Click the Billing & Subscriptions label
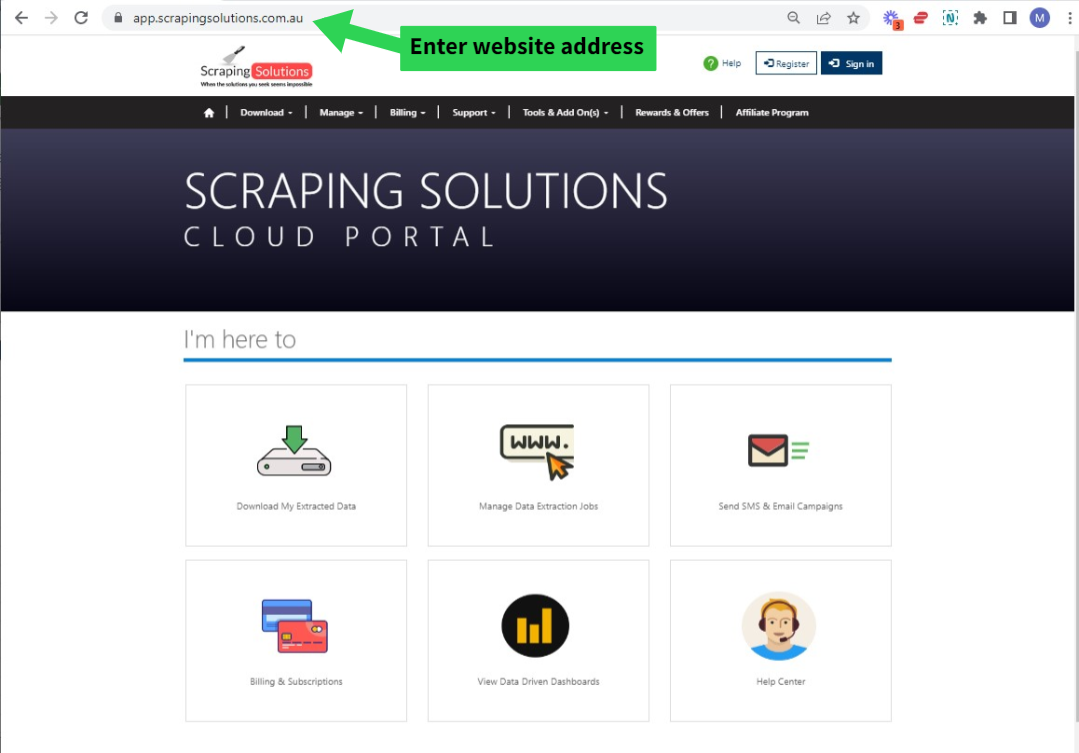 tap(296, 681)
